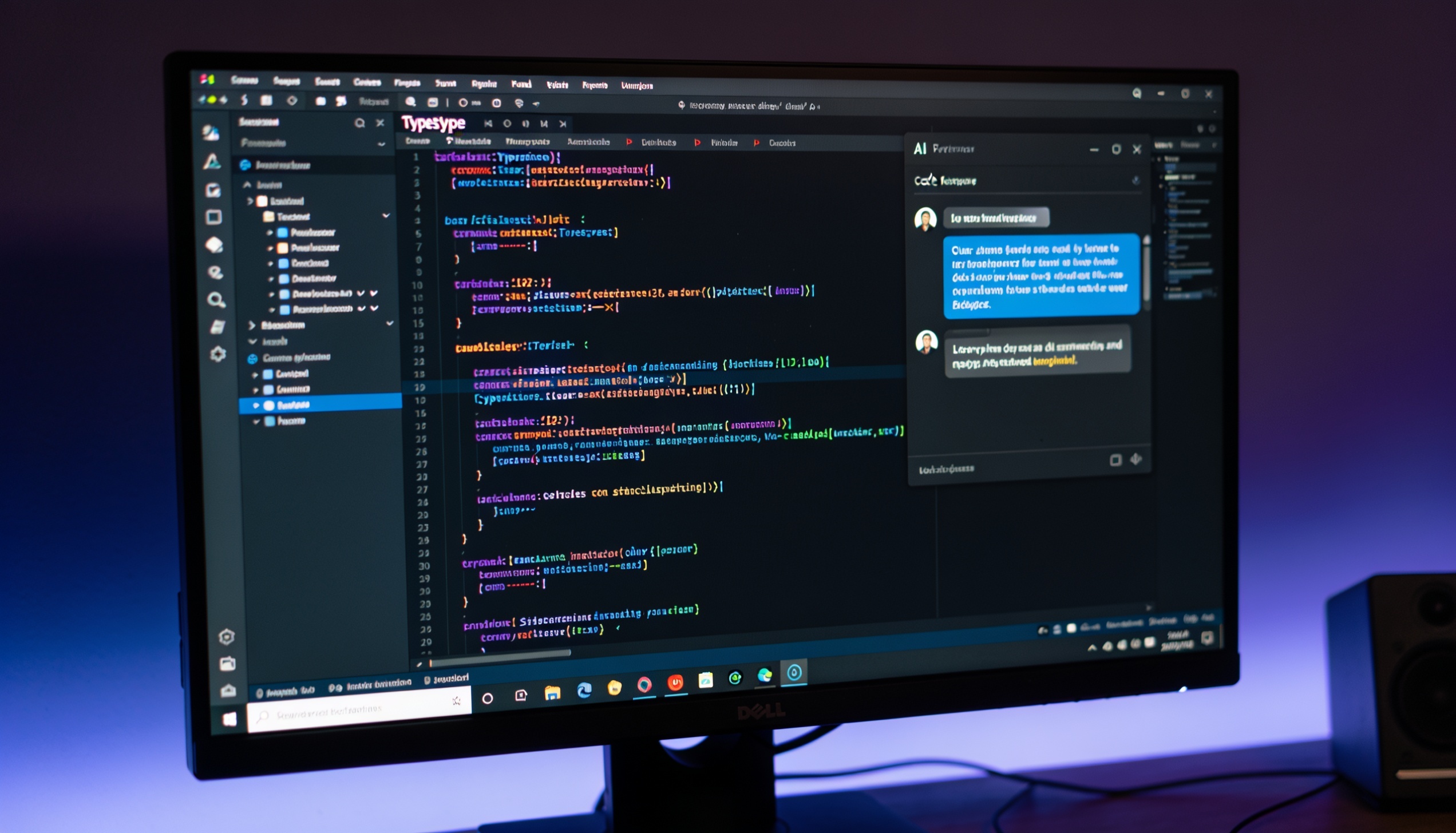Click the Windows taskbar search box
1456x833 pixels.
[359, 709]
